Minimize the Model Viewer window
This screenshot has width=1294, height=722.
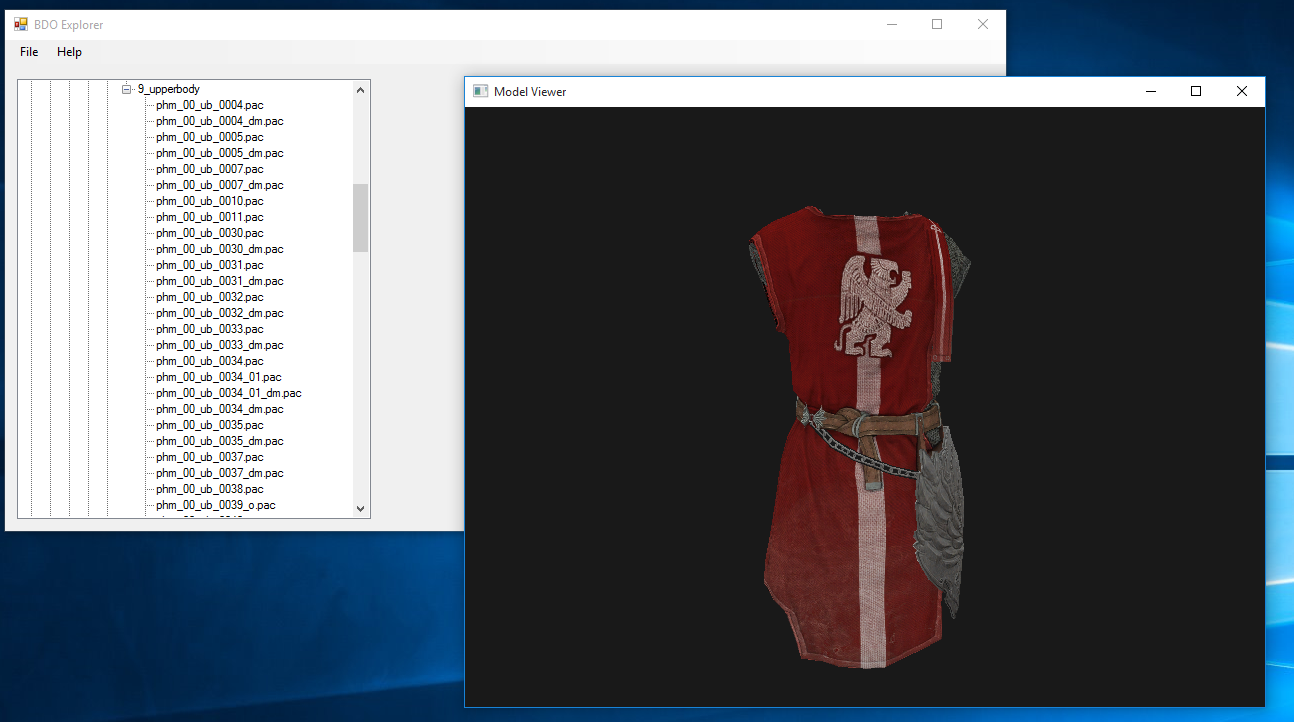tap(1149, 91)
